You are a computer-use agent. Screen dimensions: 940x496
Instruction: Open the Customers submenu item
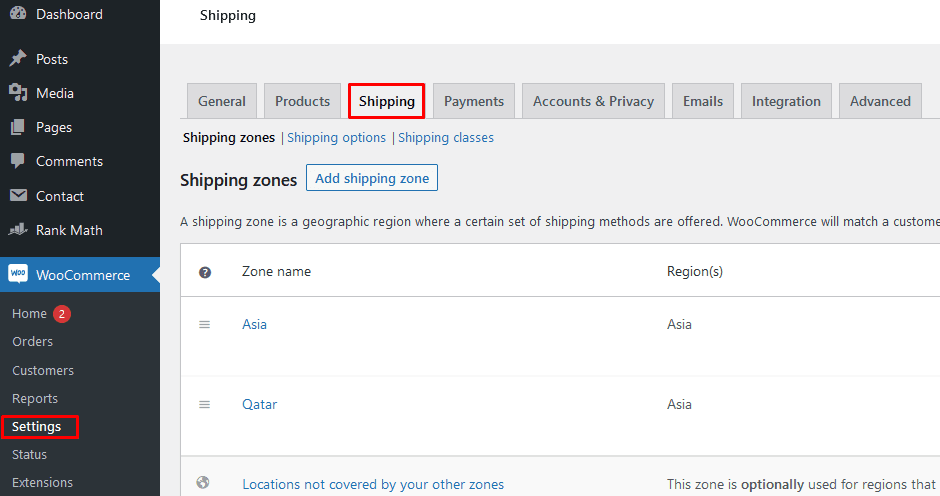pyautogui.click(x=43, y=370)
